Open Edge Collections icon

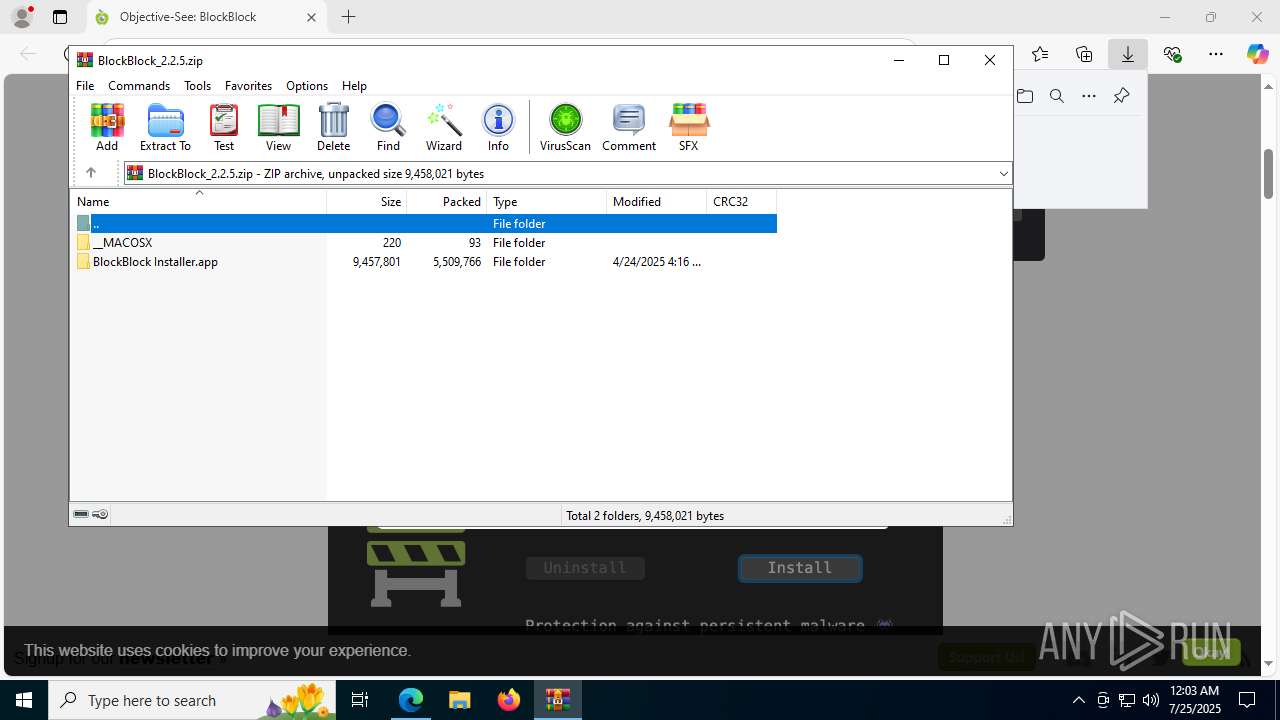(x=1084, y=54)
